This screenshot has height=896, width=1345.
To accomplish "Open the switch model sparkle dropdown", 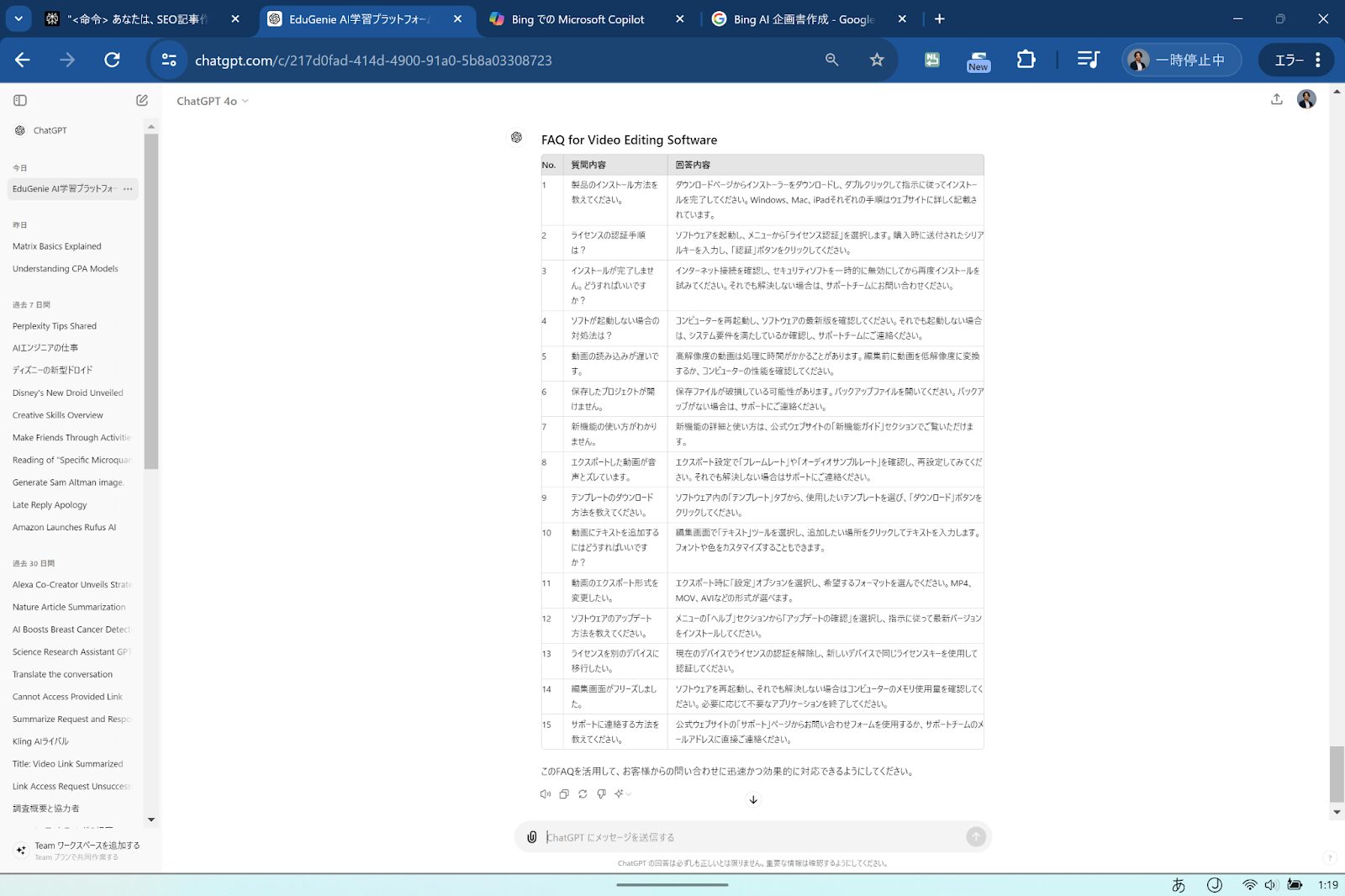I will (622, 794).
